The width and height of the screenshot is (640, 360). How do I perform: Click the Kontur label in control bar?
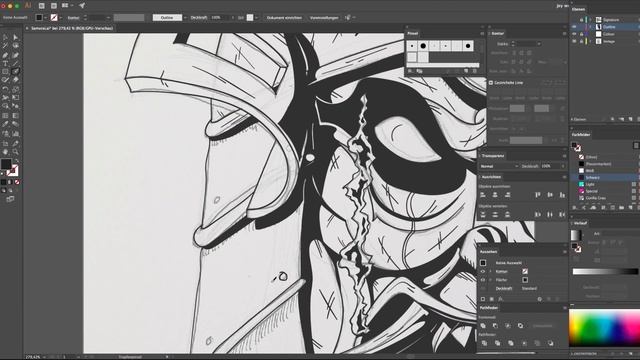(73, 18)
